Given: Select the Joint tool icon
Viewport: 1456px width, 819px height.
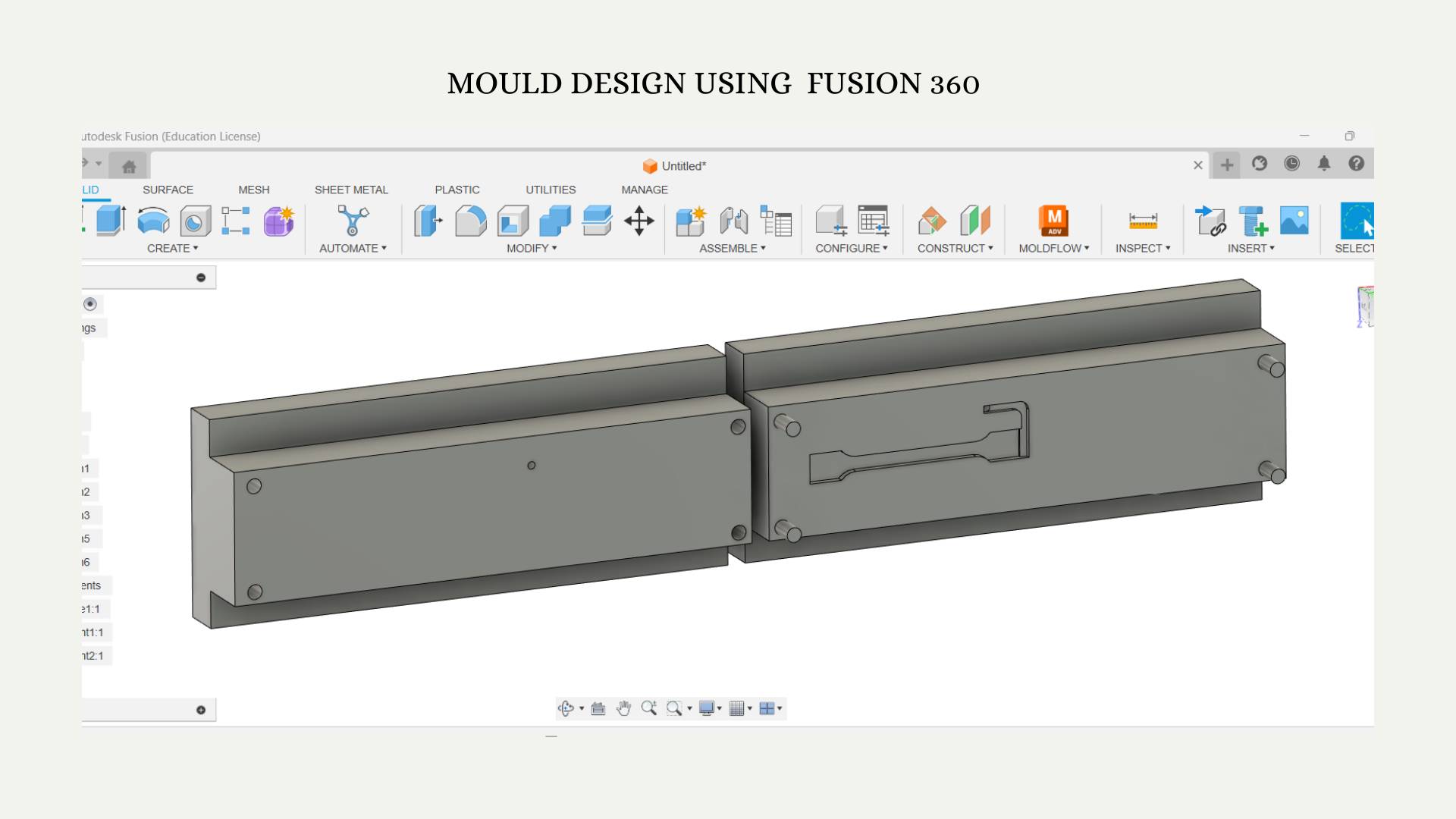Looking at the screenshot, I should [x=733, y=221].
